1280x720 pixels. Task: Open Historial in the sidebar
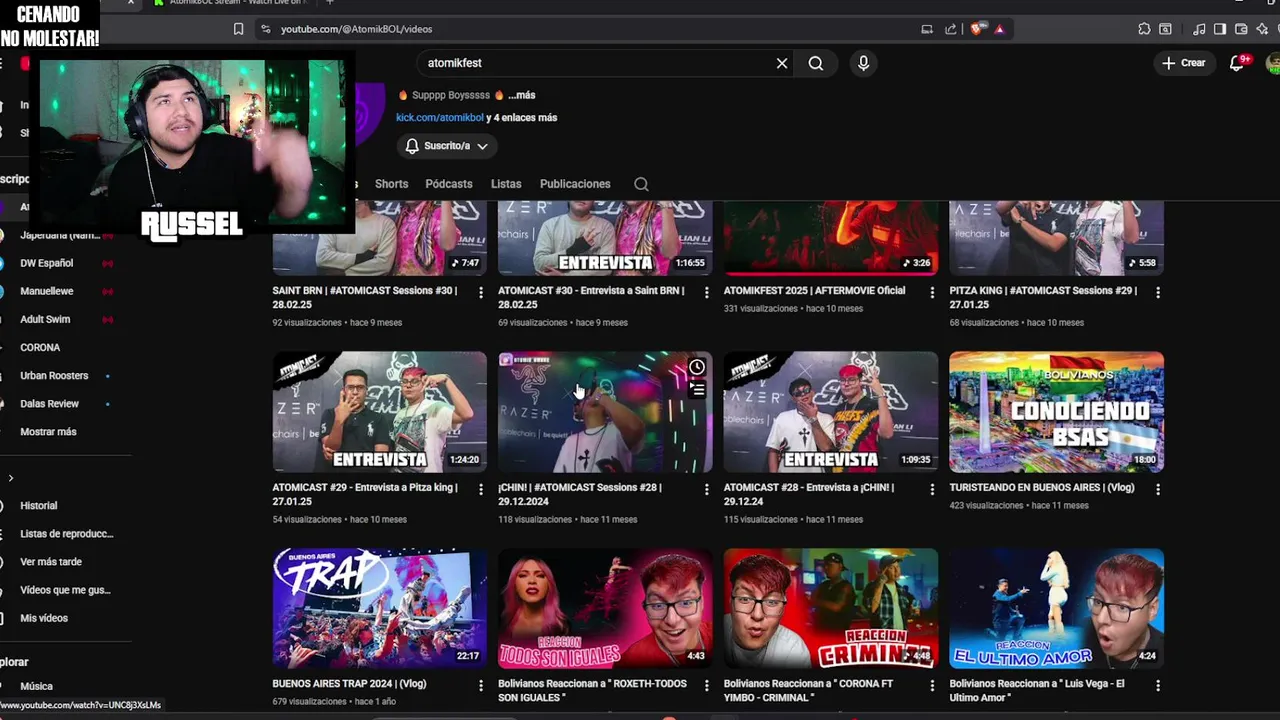click(x=39, y=506)
